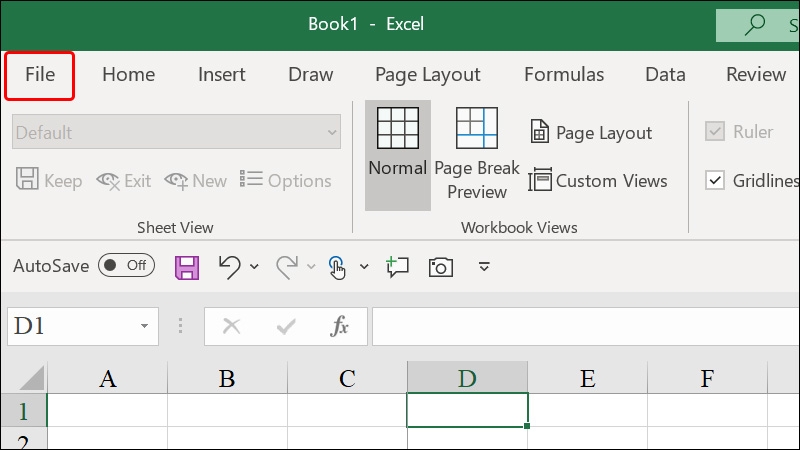800x450 pixels.
Task: Turn on the AutoSave toggle
Action: click(x=126, y=265)
